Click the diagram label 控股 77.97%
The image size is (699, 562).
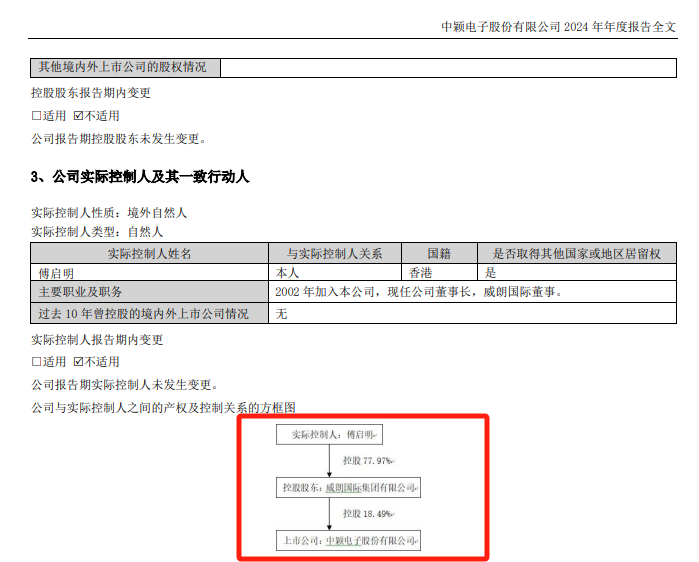coord(368,460)
